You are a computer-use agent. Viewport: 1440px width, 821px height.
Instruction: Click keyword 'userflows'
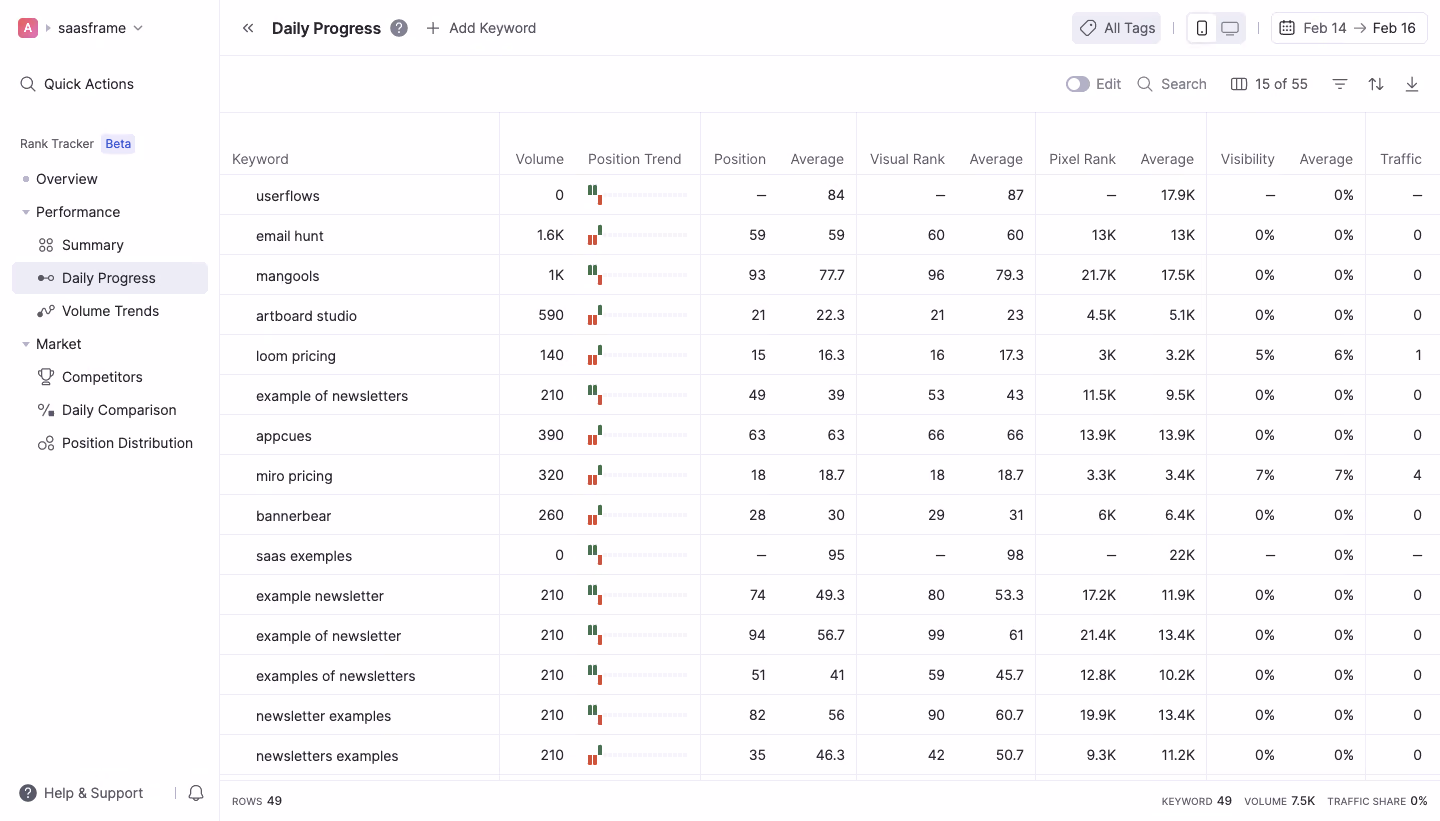(x=288, y=196)
